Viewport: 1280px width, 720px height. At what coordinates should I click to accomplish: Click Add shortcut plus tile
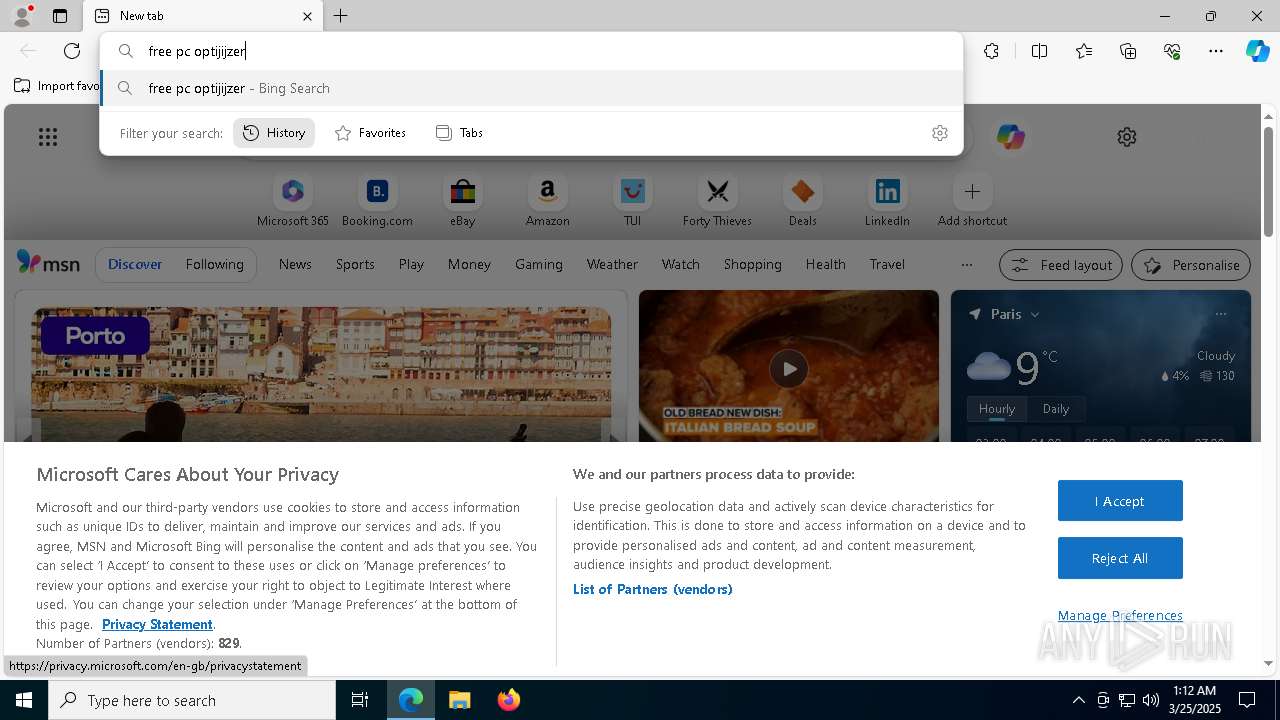pos(972,201)
